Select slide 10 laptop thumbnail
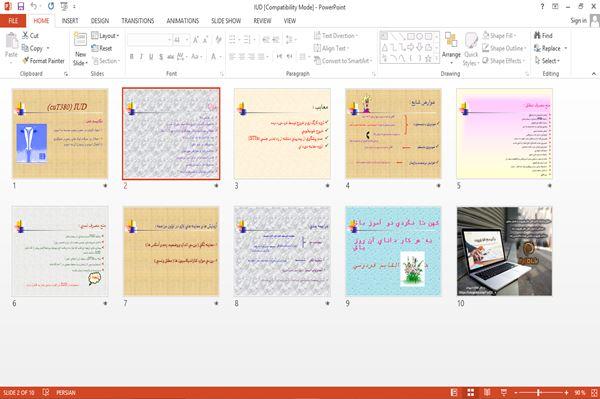Viewport: 600px width, 399px height. point(504,251)
